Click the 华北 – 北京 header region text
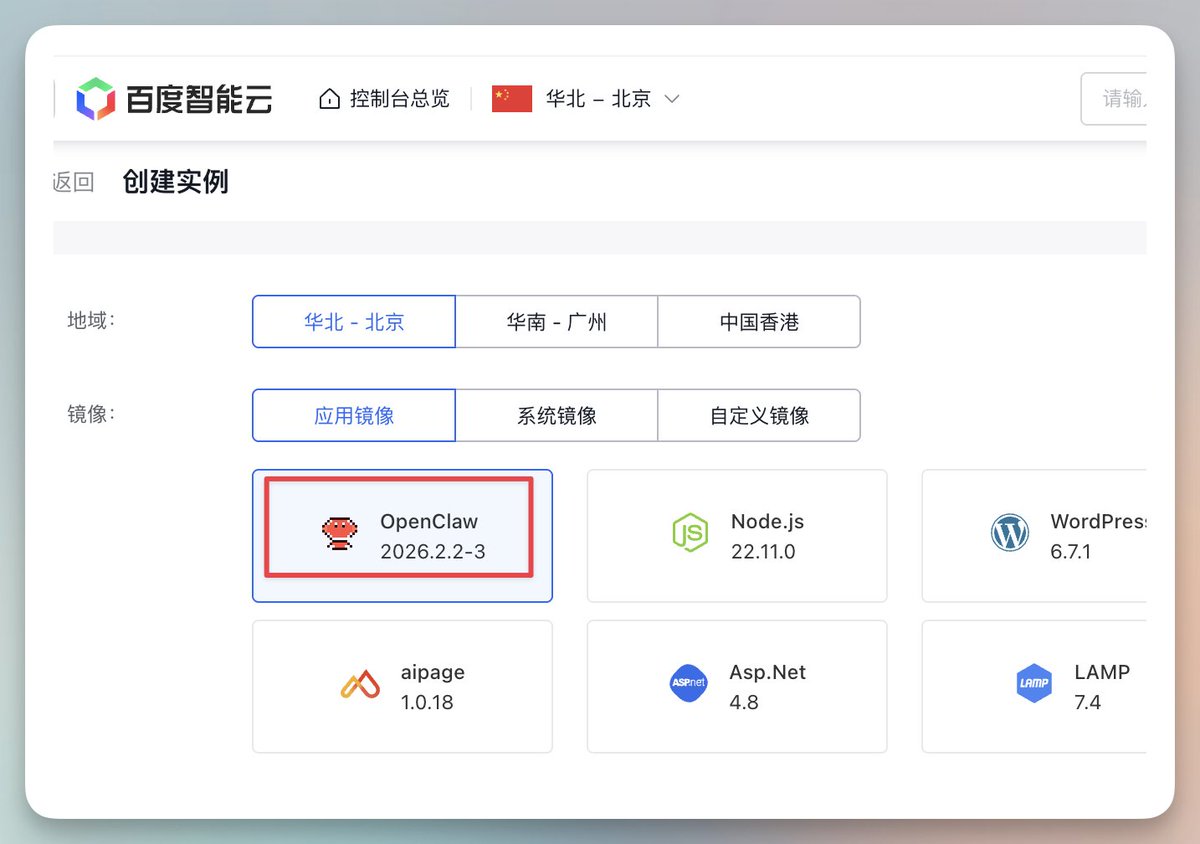This screenshot has width=1200, height=844. tap(598, 99)
